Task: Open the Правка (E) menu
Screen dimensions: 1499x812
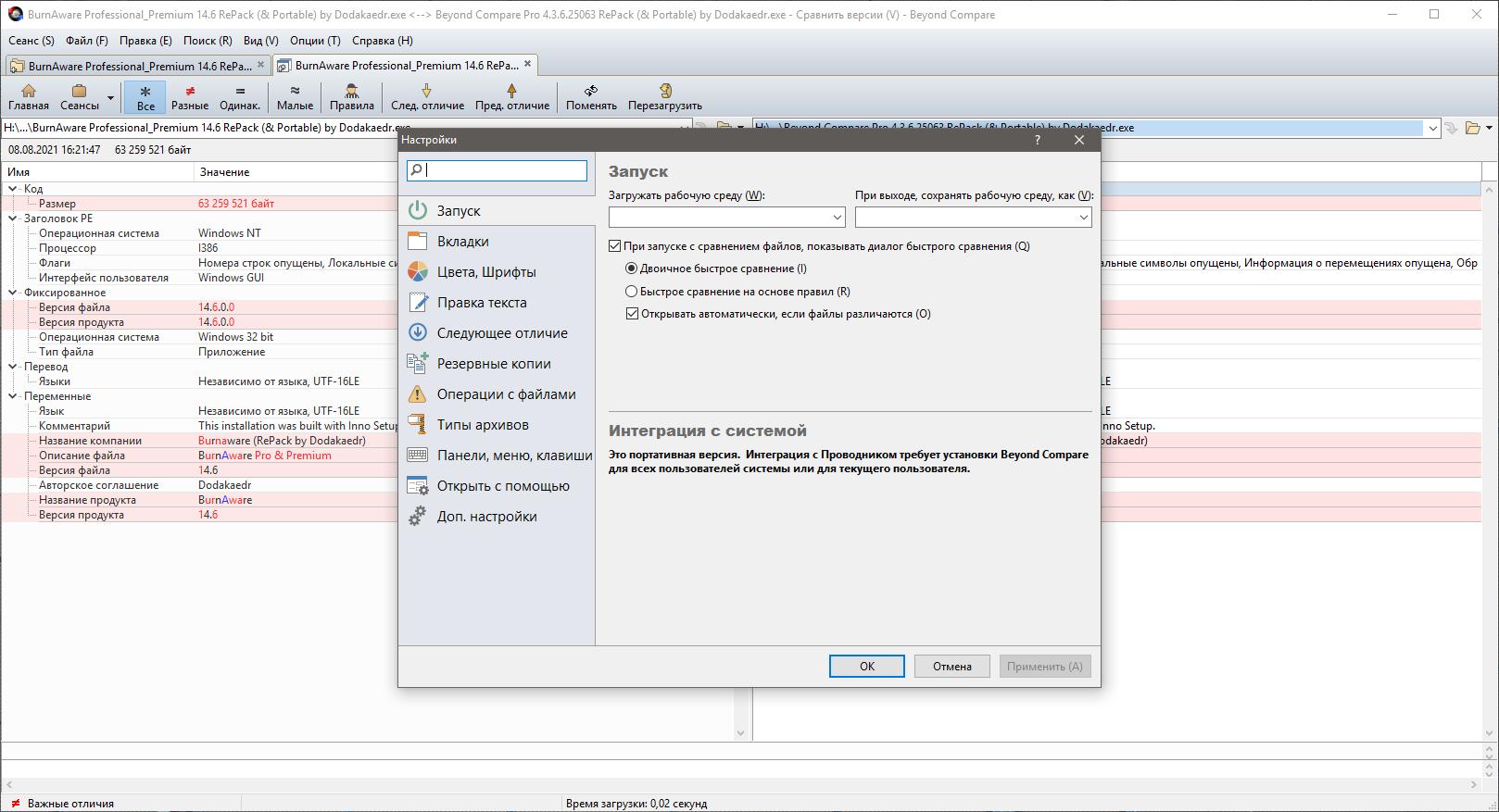Action: click(x=145, y=41)
